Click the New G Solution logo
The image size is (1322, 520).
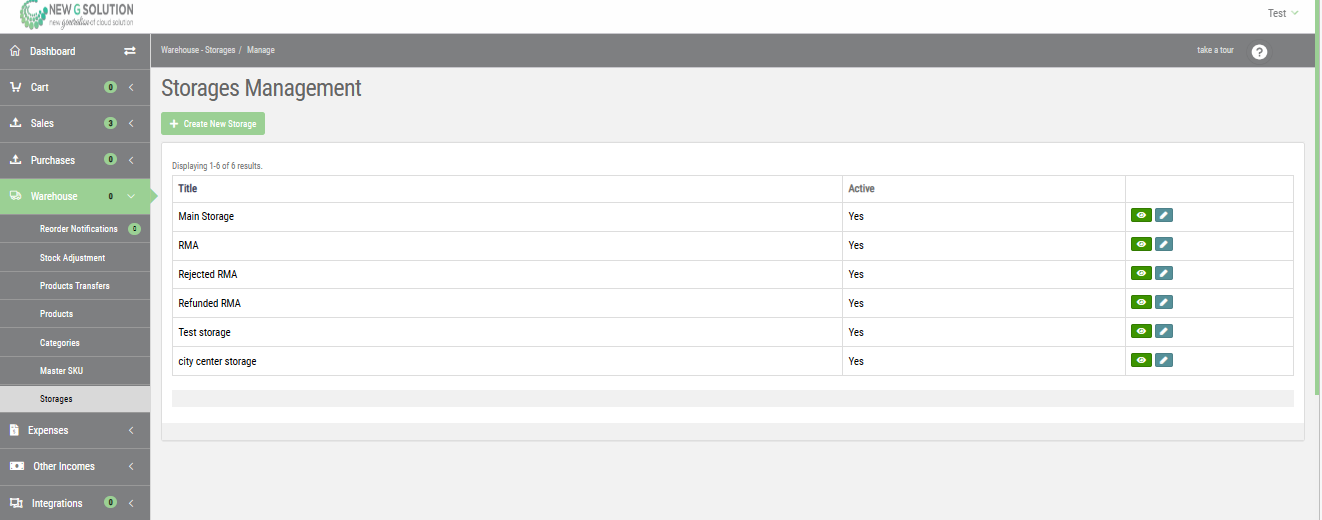pyautogui.click(x=76, y=16)
